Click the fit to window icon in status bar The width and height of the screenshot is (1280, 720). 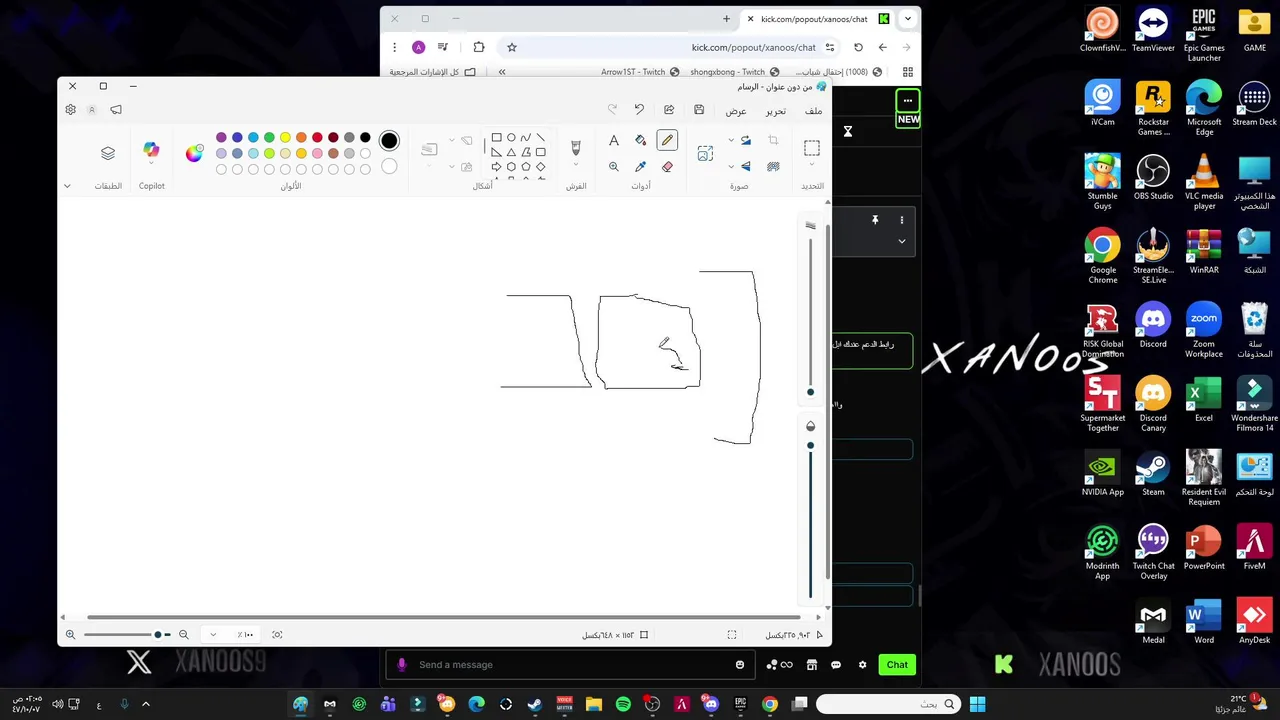pyautogui.click(x=277, y=635)
